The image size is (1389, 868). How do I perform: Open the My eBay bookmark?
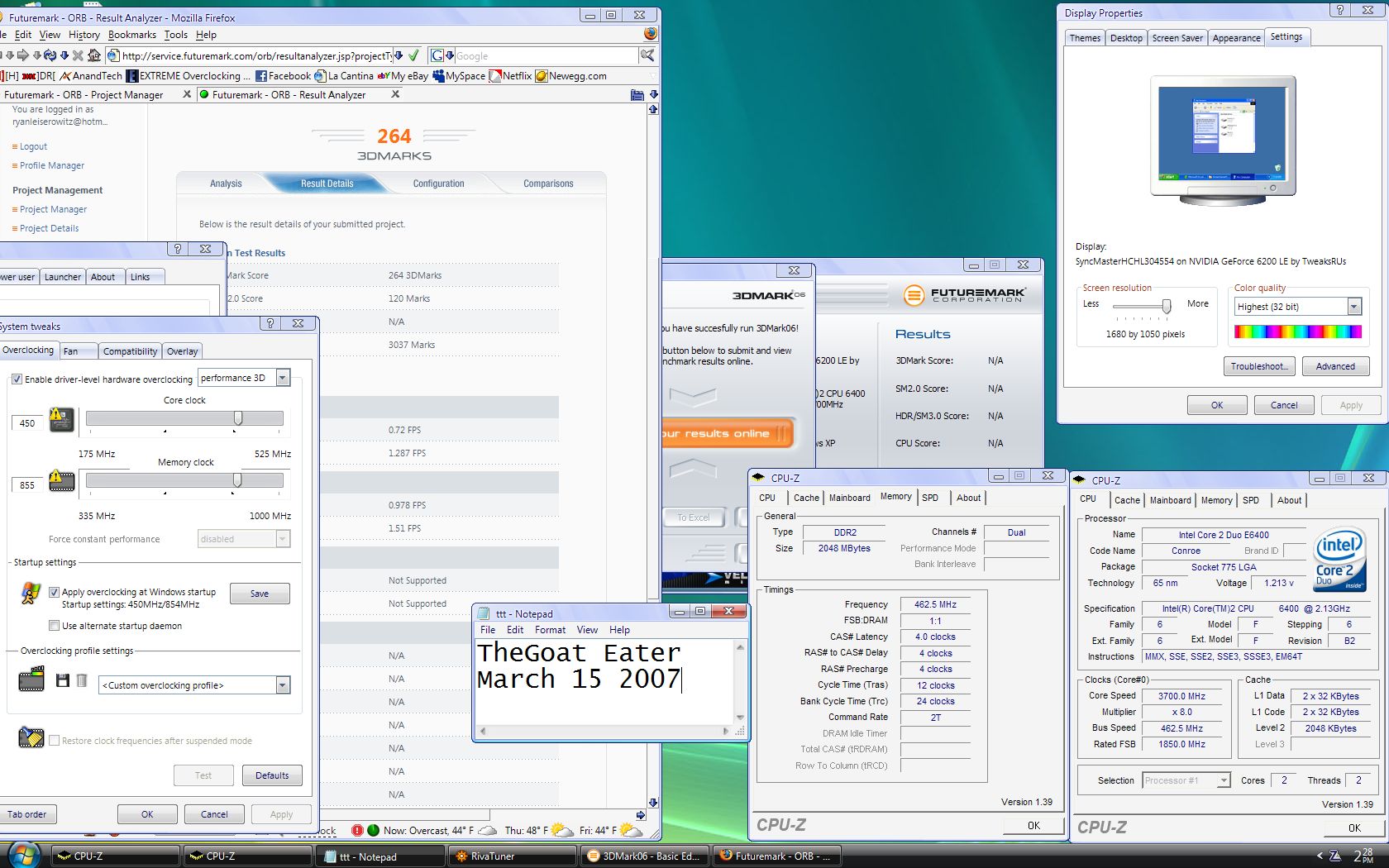(403, 76)
